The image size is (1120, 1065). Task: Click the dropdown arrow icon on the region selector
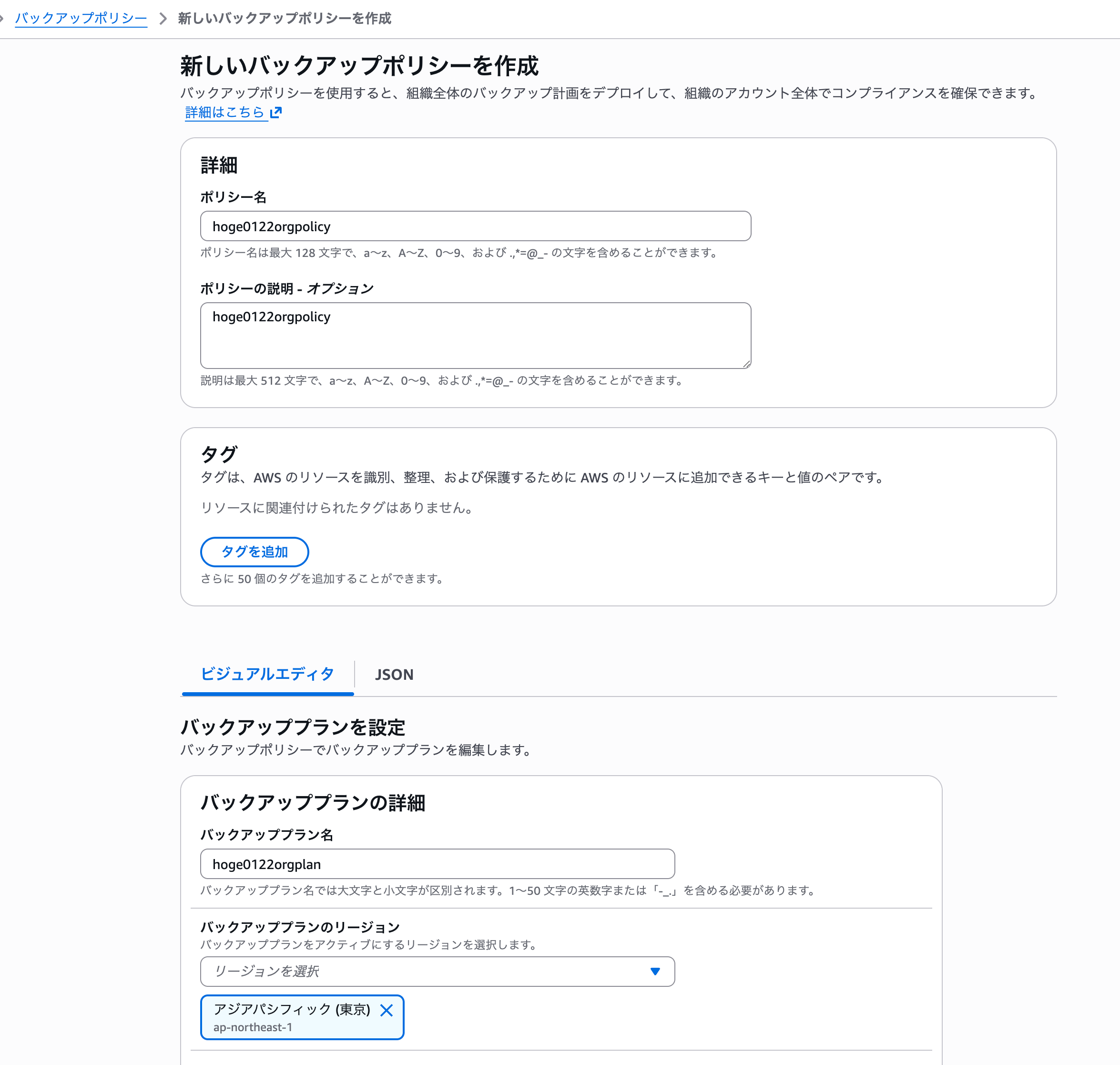(x=656, y=972)
